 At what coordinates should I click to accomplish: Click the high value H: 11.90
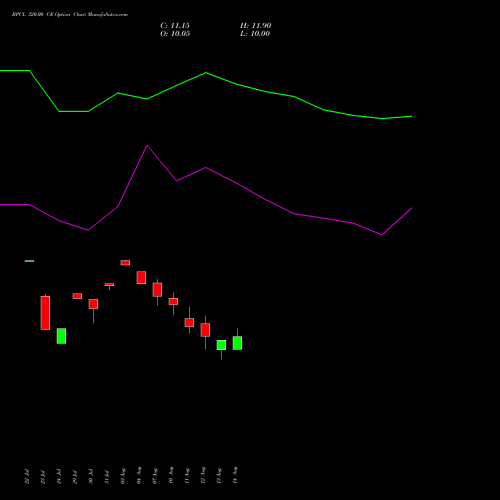(x=255, y=26)
